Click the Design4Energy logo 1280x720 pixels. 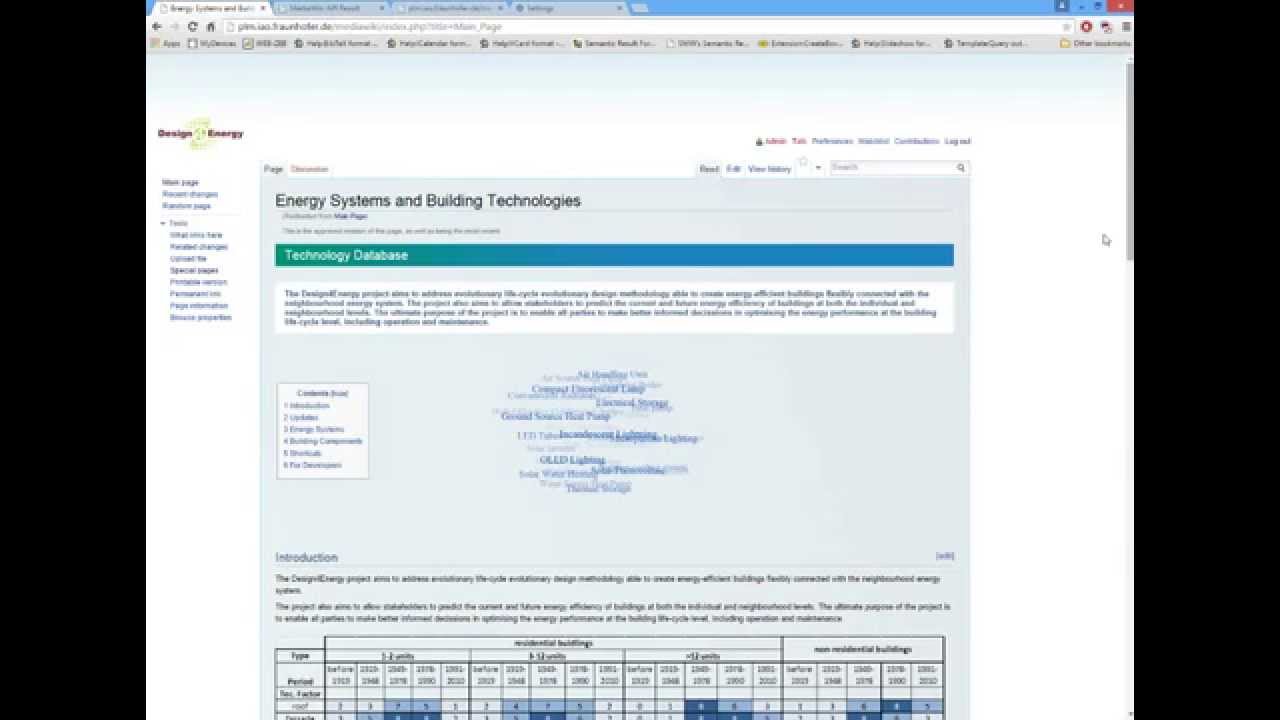(x=200, y=133)
